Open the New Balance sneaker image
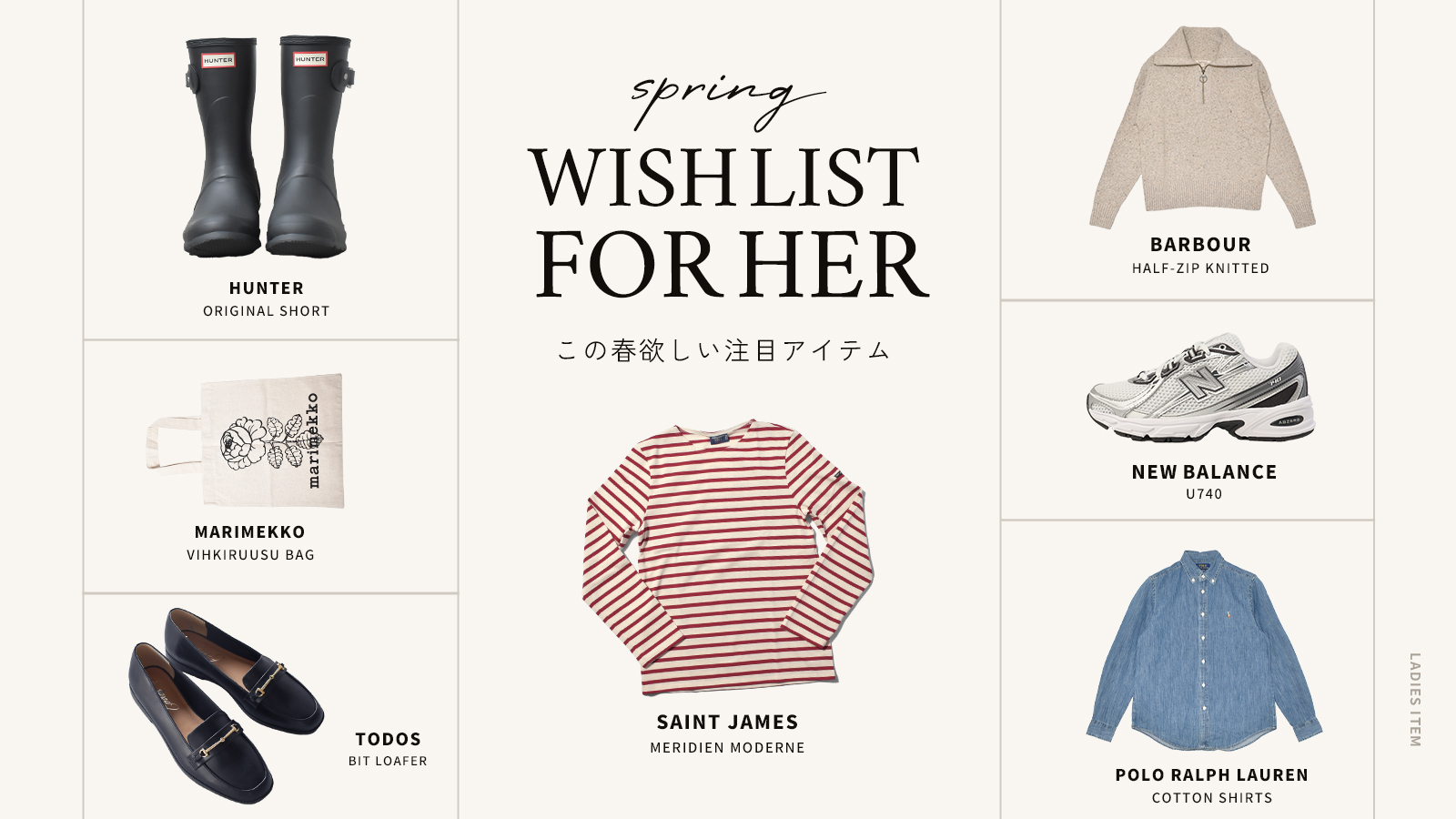The image size is (1456, 819). tap(1200, 388)
